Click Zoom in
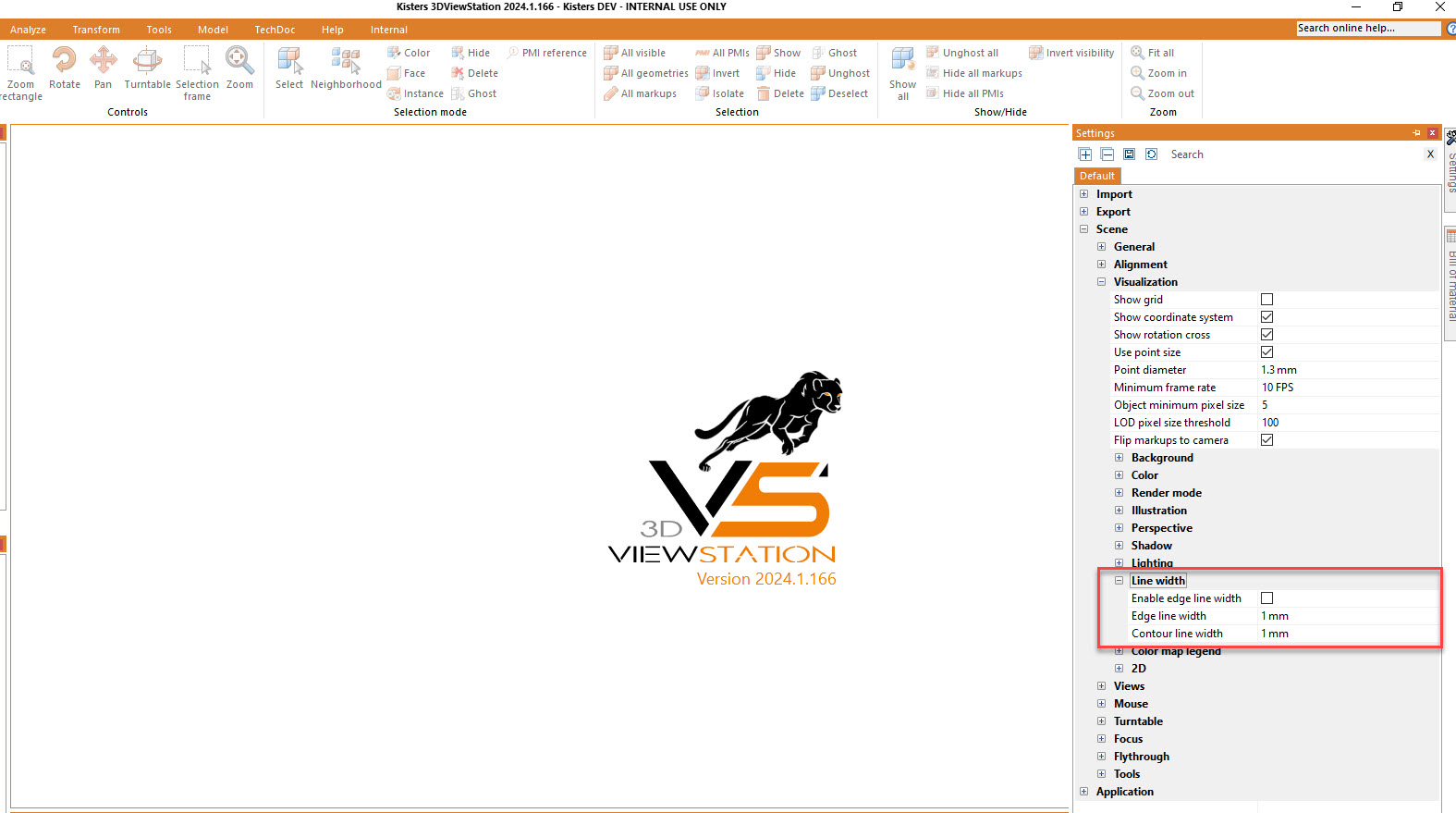This screenshot has width=1456, height=813. coord(1159,73)
